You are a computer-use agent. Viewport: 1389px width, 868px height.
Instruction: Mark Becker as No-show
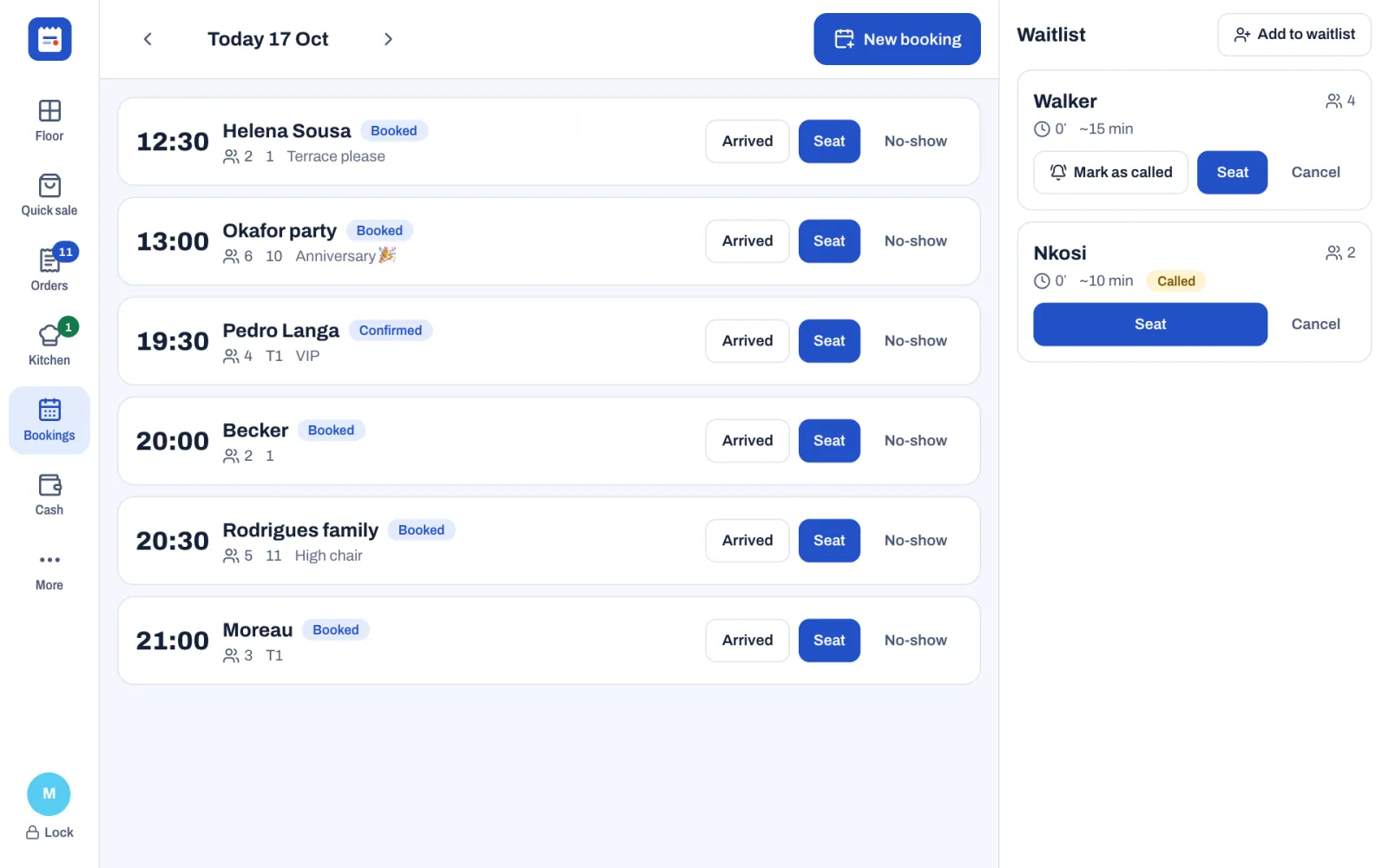point(915,441)
